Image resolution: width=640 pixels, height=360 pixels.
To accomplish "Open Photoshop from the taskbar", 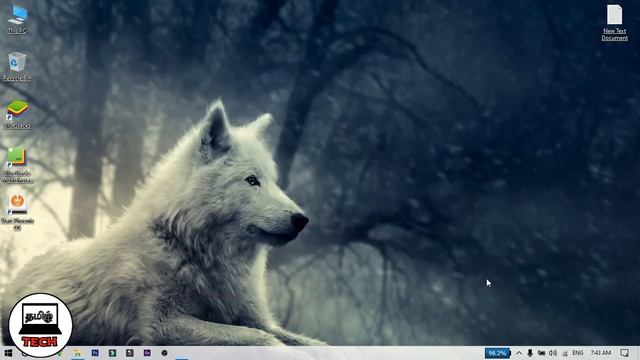I will click(x=95, y=353).
